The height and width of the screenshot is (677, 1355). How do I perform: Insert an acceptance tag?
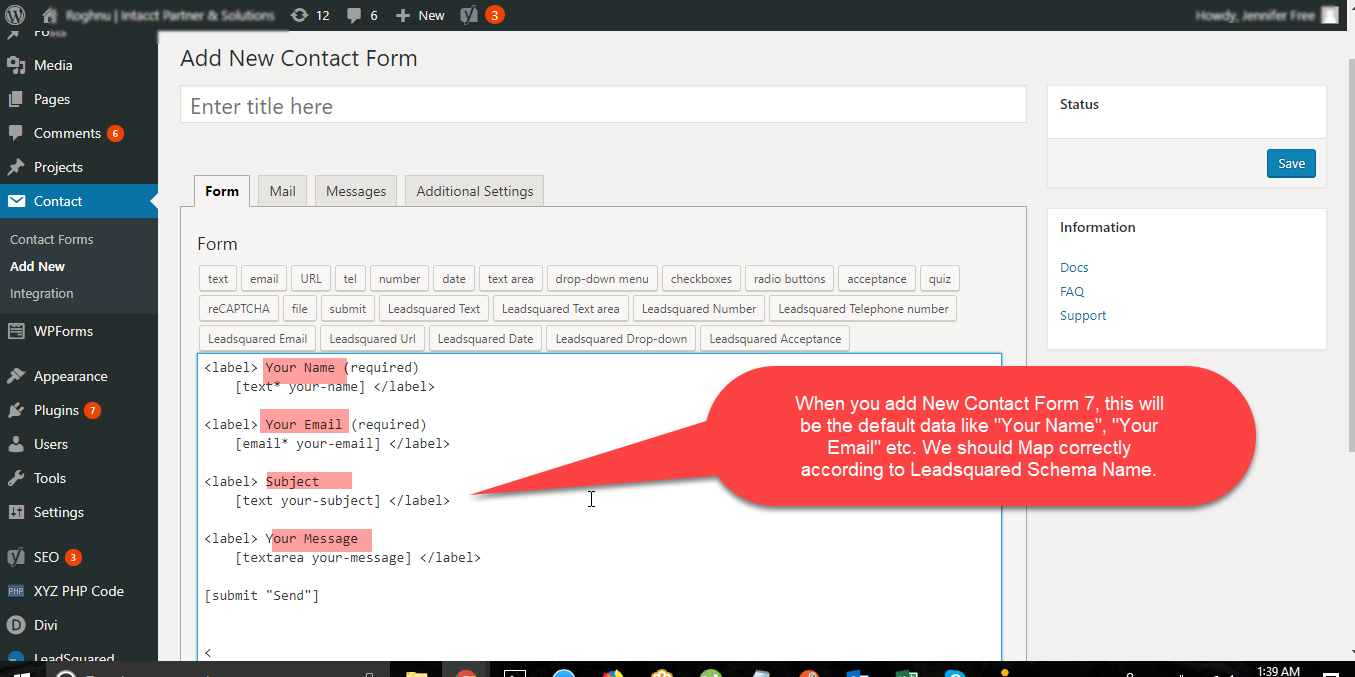877,279
